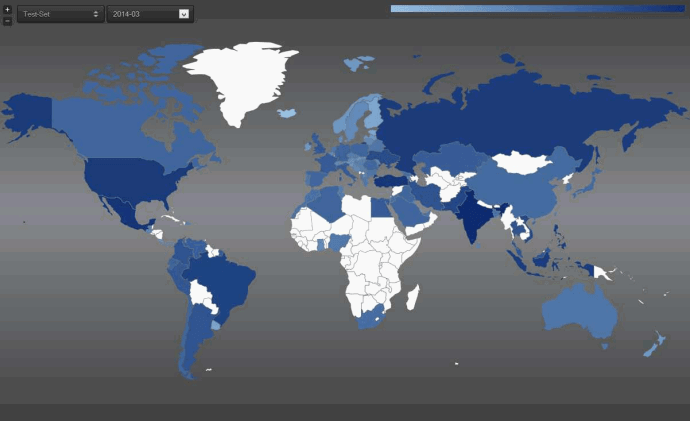The width and height of the screenshot is (690, 421).
Task: Select Svalbard islands
Action: 358,63
